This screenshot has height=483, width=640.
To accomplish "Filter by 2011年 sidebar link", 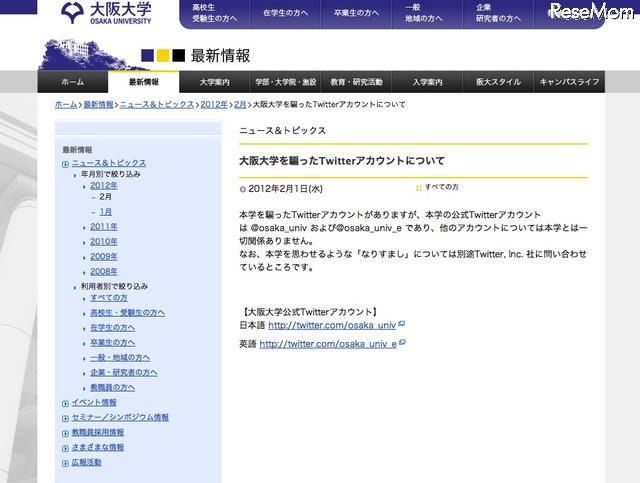I will 104,227.
